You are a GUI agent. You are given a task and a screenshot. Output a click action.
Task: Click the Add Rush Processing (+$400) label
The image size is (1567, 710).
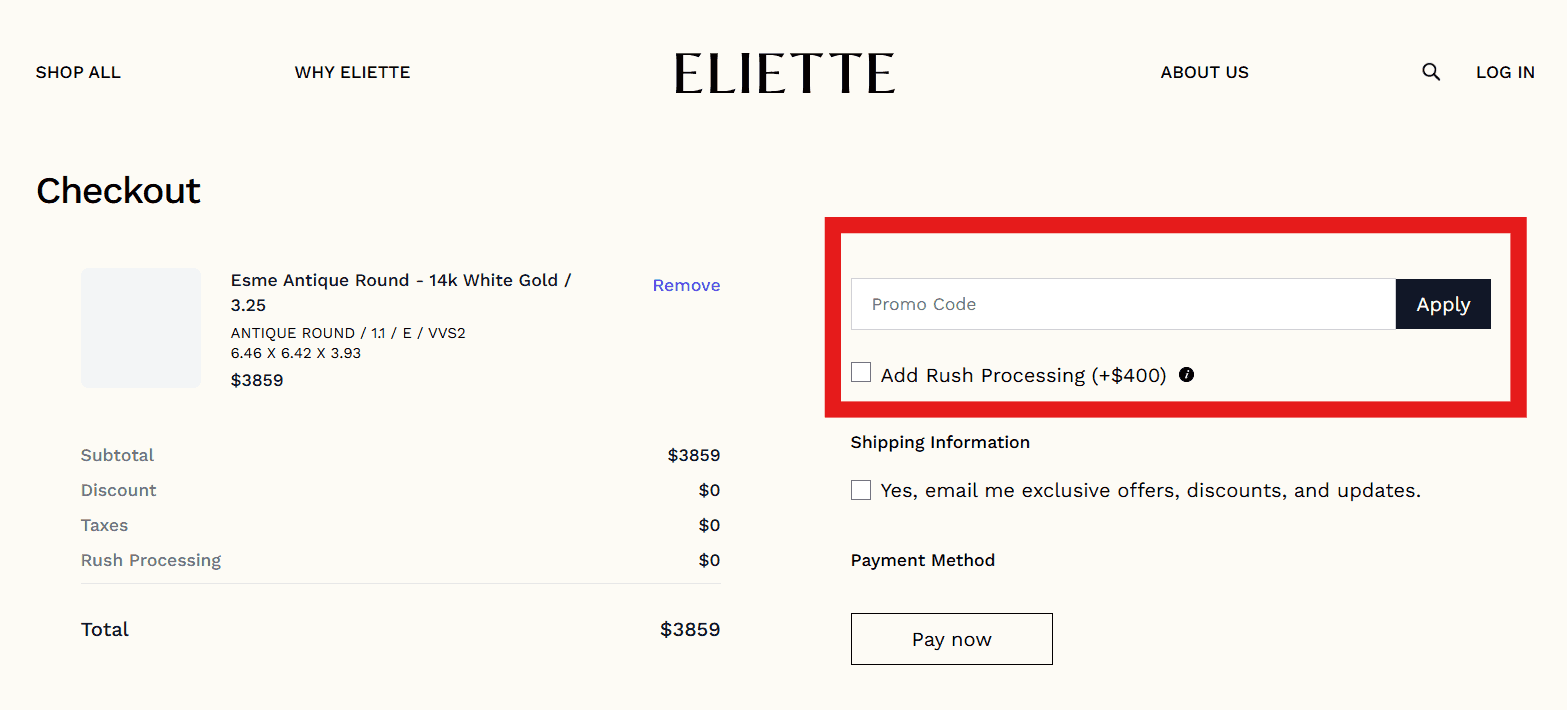[1023, 375]
